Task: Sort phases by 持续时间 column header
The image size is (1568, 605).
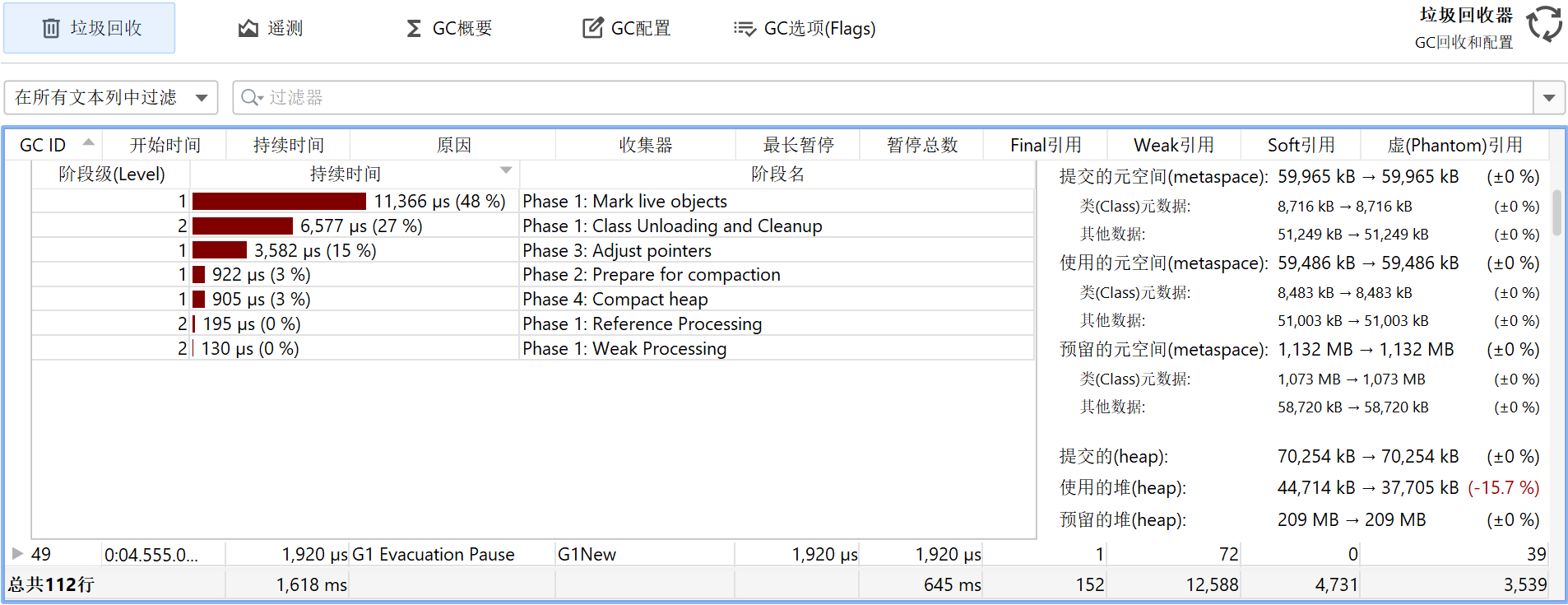Action: [x=346, y=174]
